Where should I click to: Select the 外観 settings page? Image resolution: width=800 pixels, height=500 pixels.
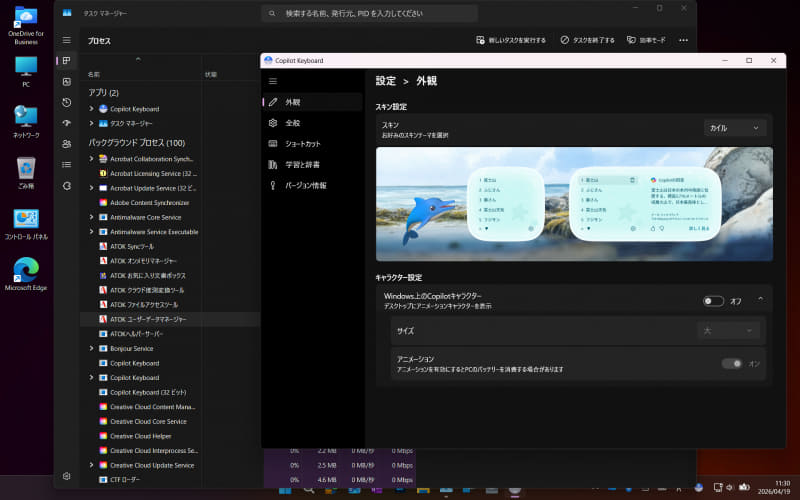point(312,102)
